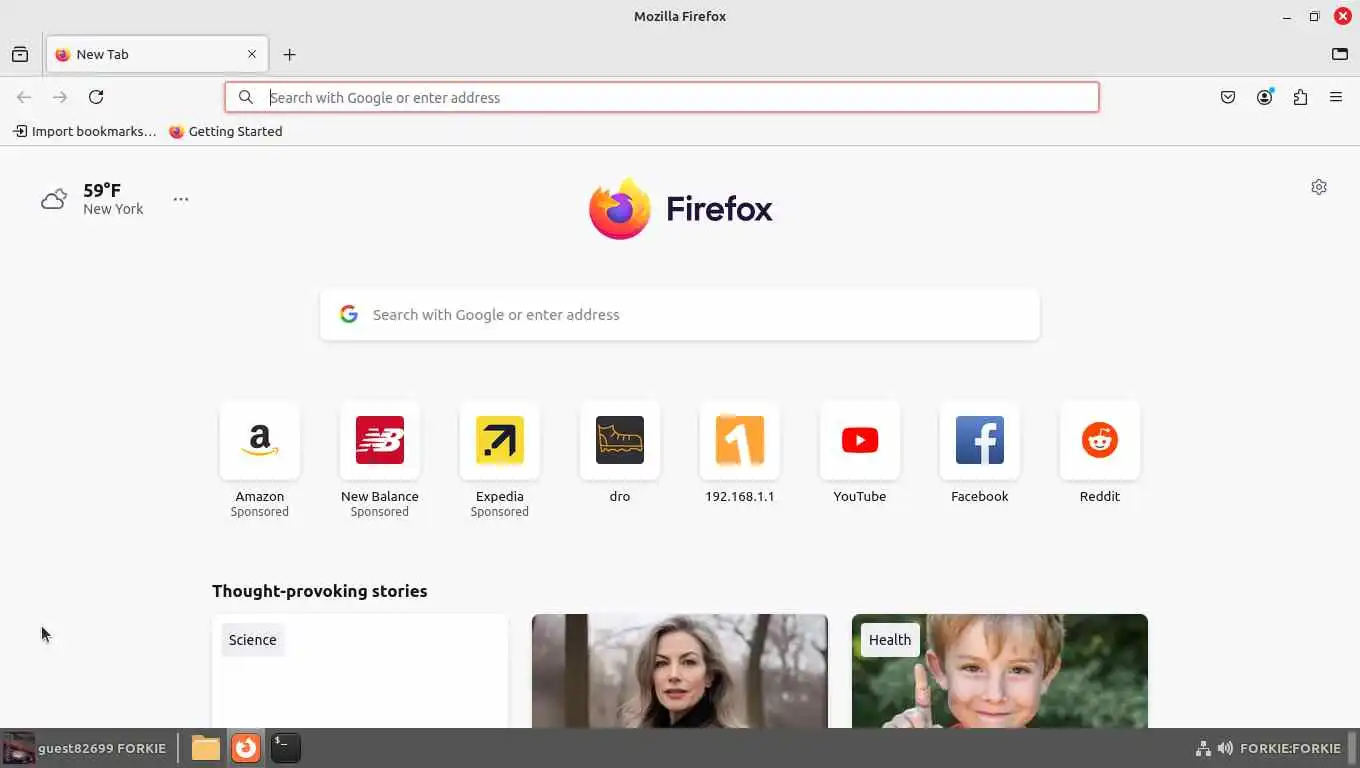Focus the URL address bar
The height and width of the screenshot is (768, 1360).
click(x=662, y=97)
